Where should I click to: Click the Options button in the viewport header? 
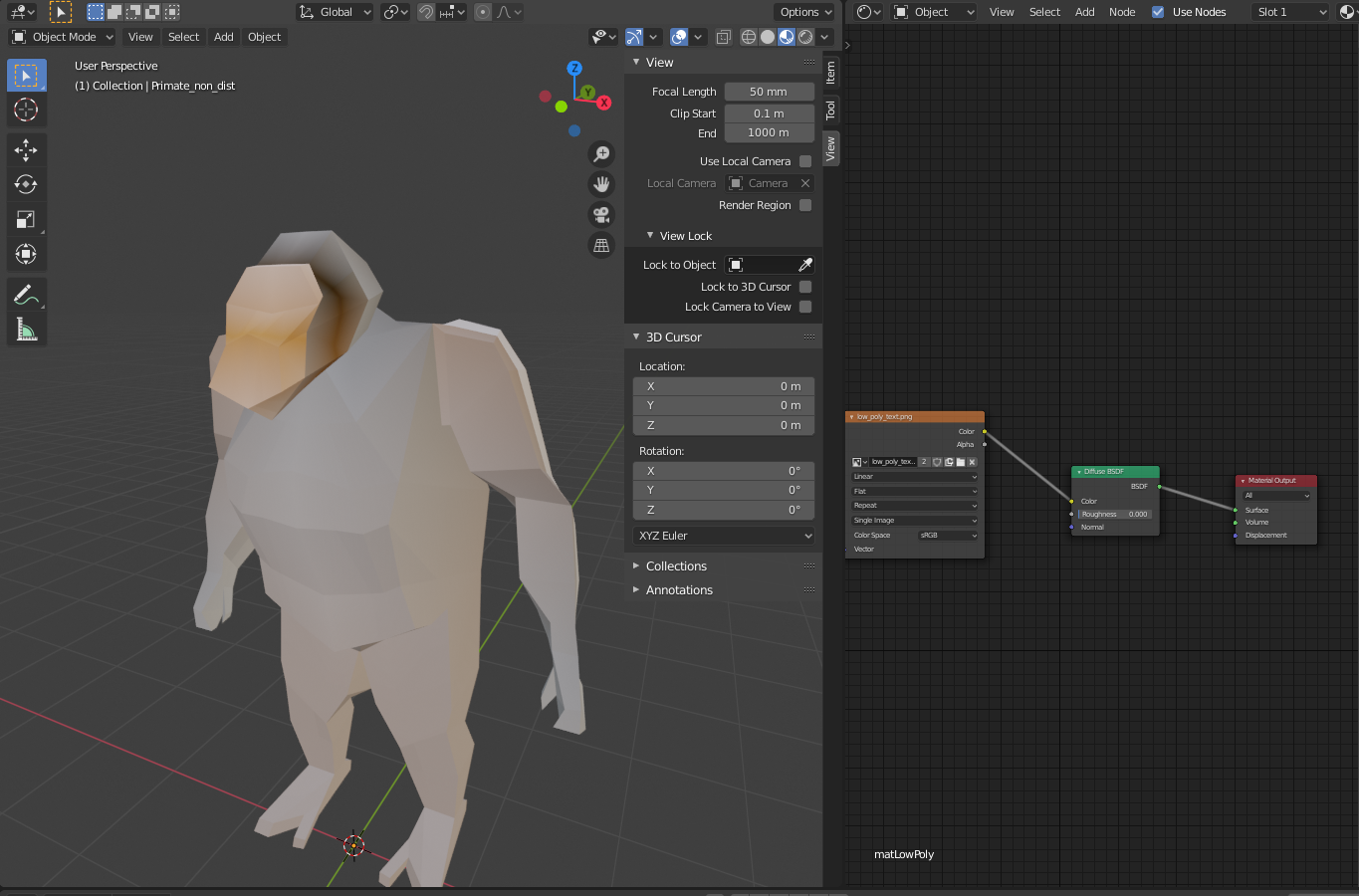point(804,12)
